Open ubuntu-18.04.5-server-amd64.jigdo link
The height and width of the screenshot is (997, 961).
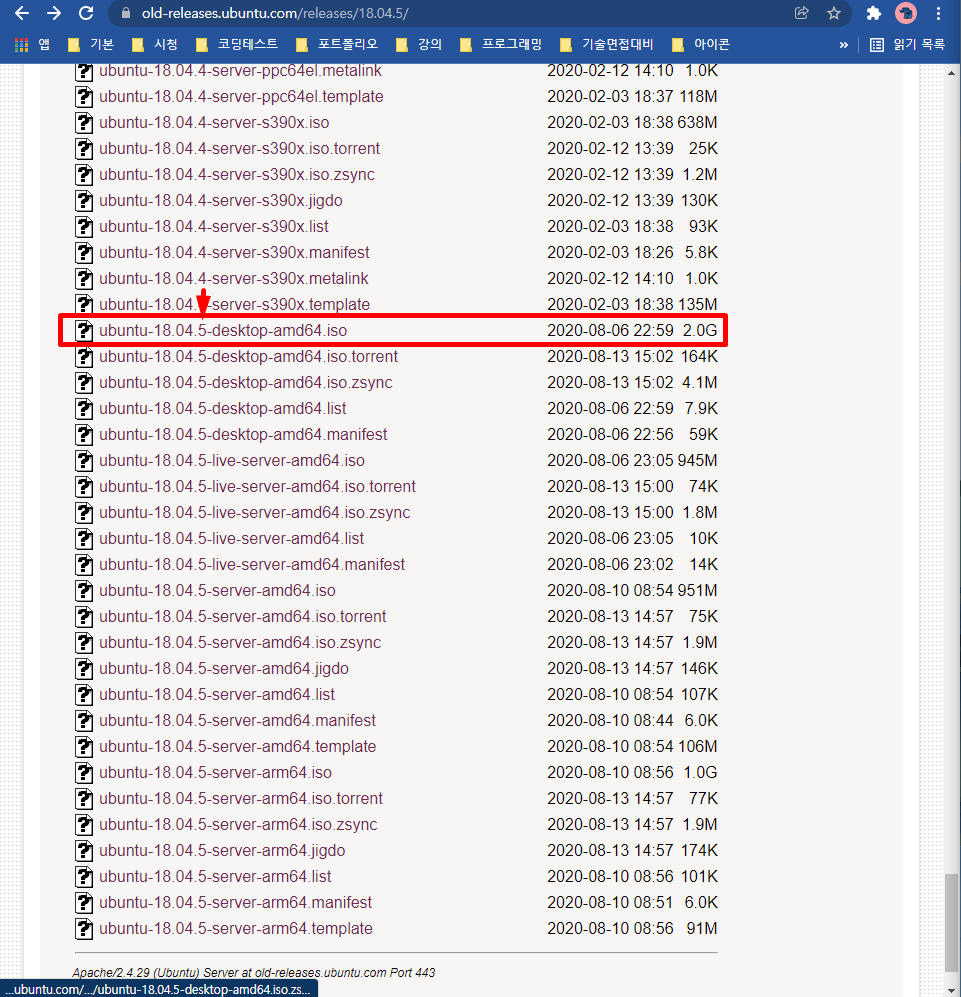(224, 669)
